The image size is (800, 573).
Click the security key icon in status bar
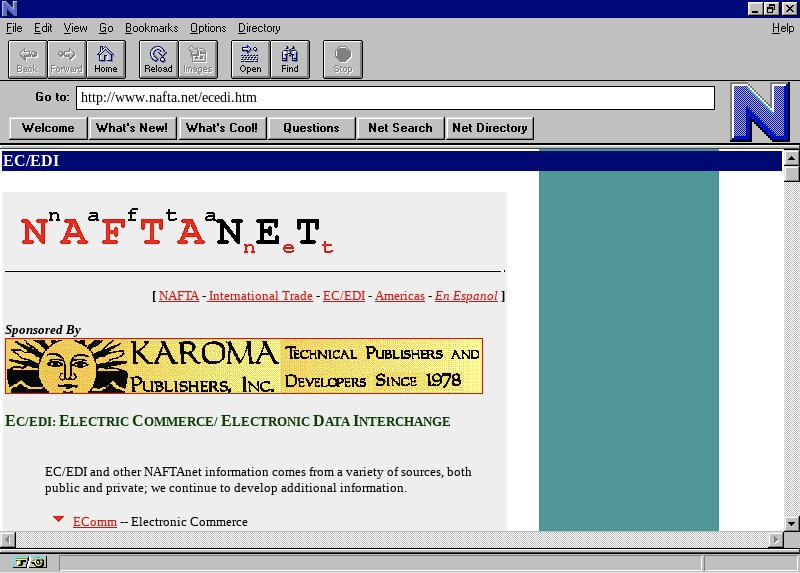click(x=30, y=562)
